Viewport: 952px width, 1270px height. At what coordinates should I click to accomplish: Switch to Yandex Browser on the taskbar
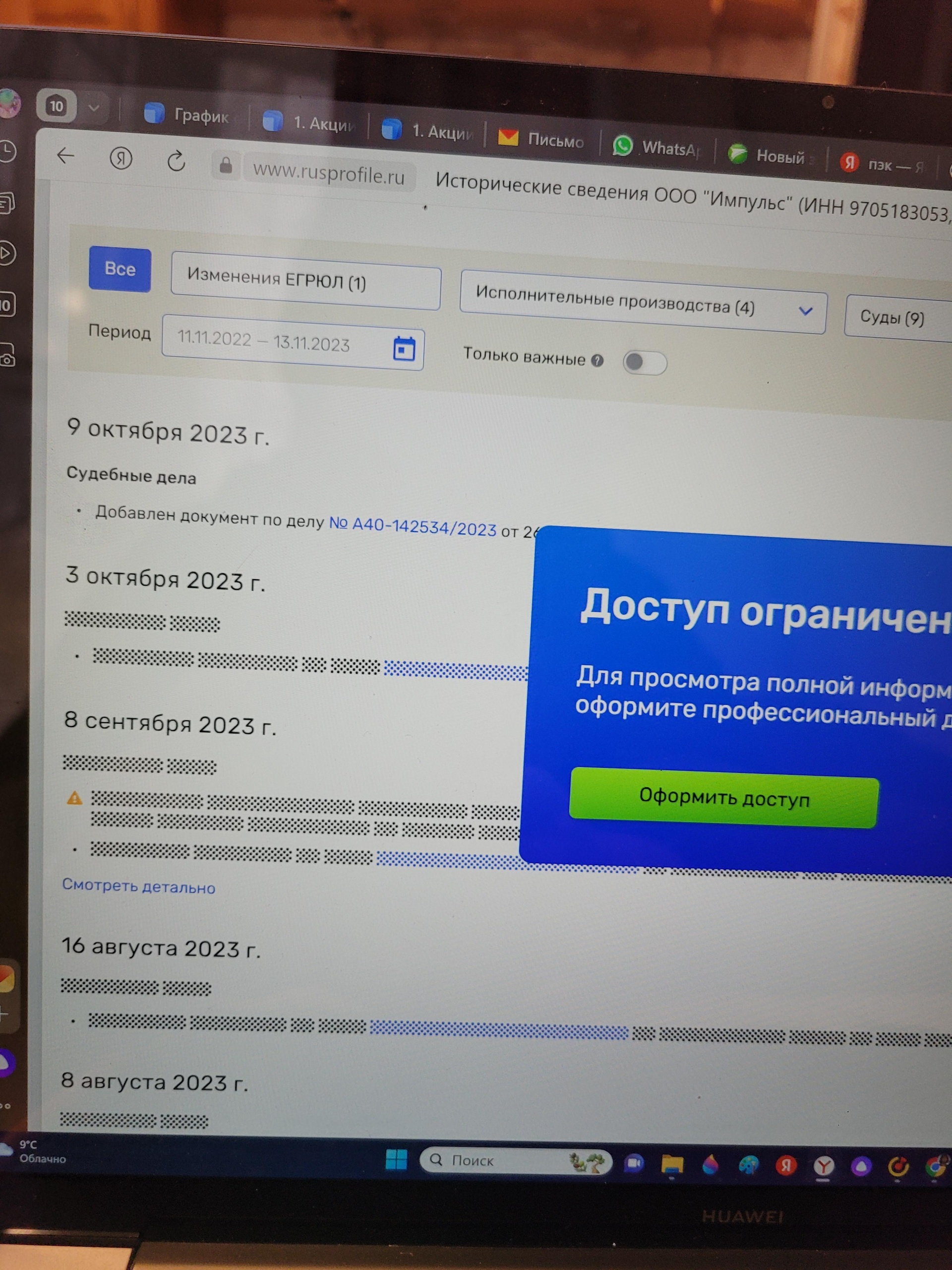tap(824, 1166)
